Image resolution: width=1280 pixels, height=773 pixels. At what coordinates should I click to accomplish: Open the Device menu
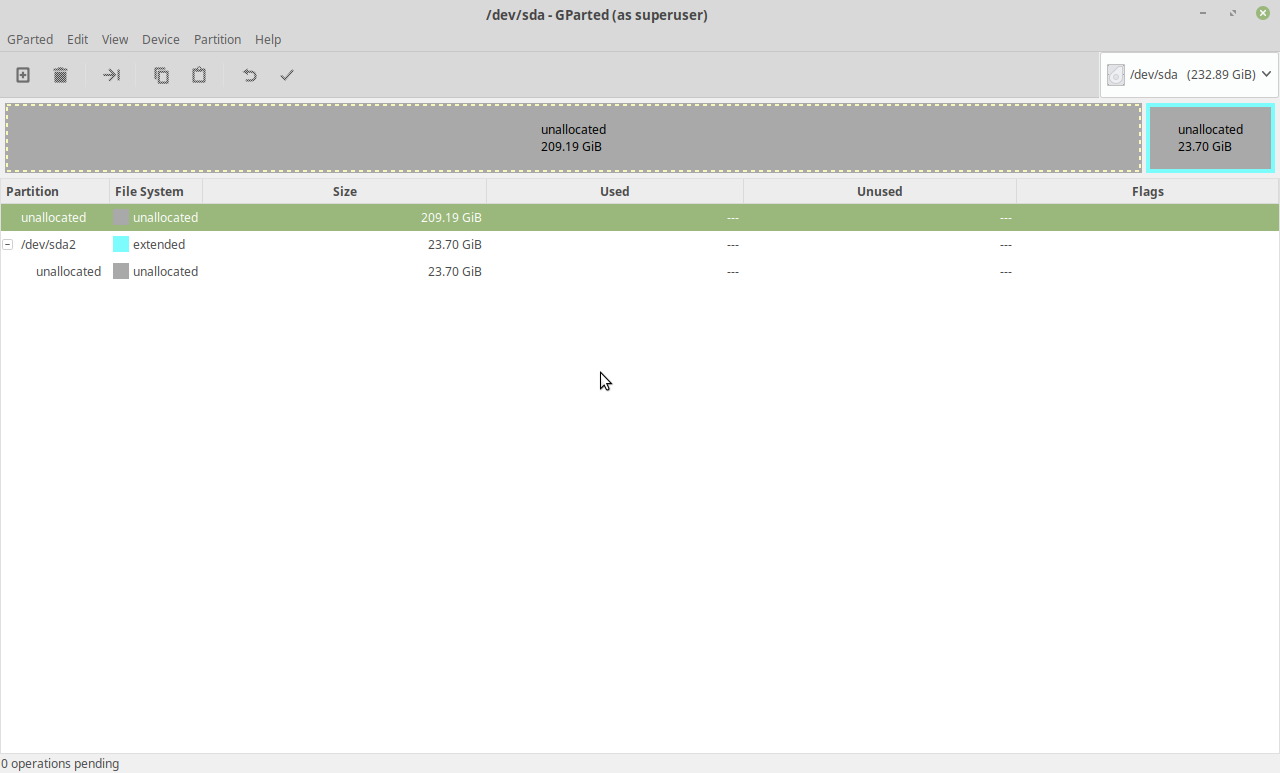(160, 39)
